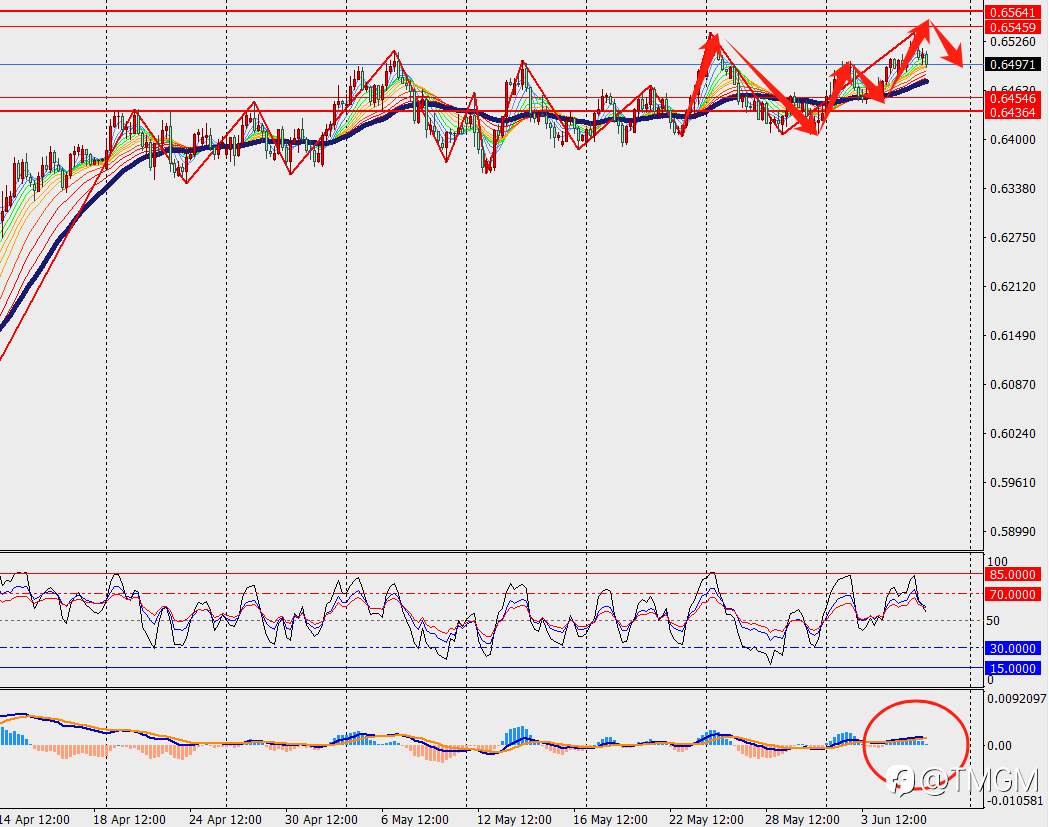The height and width of the screenshot is (827, 1049).
Task: Select the current price tag 0.64971
Action: tap(1013, 65)
